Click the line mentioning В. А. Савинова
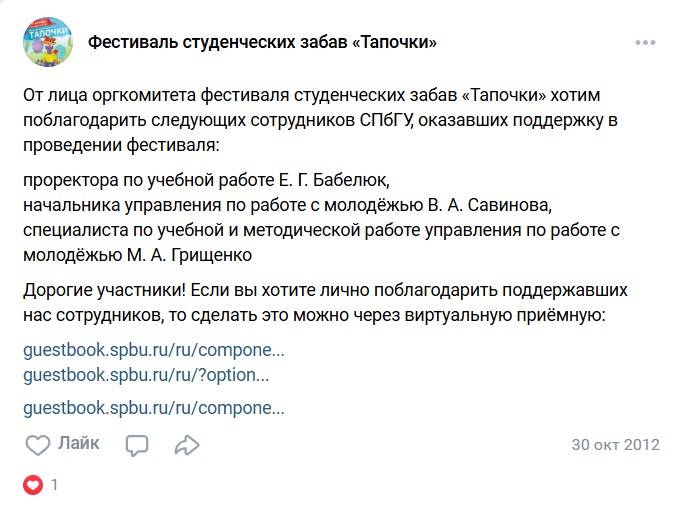The image size is (678, 508). pos(287,205)
